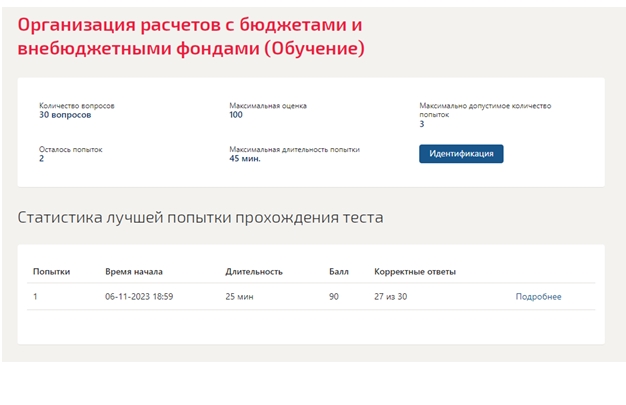
Task: Click the Осталось попыток label
Action: pyautogui.click(x=71, y=149)
